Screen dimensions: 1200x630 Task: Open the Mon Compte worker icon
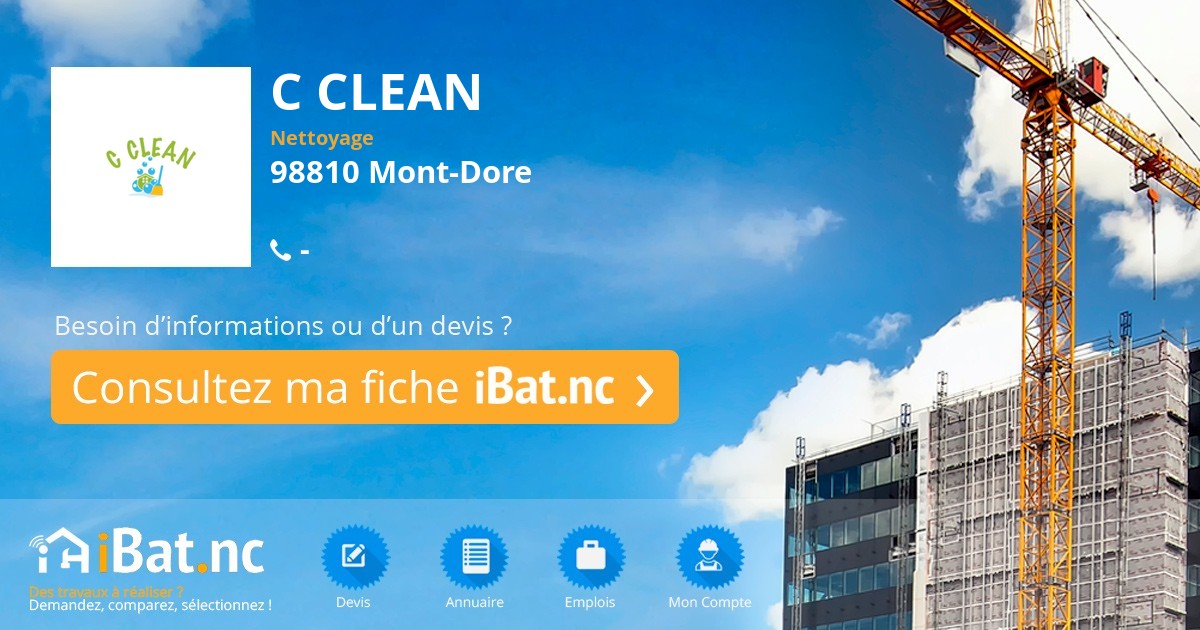click(x=710, y=557)
